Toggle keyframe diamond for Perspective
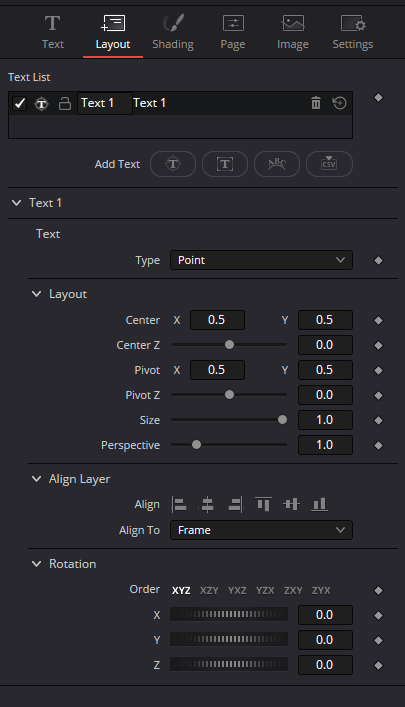Image resolution: width=405 pixels, height=707 pixels. pos(378,445)
